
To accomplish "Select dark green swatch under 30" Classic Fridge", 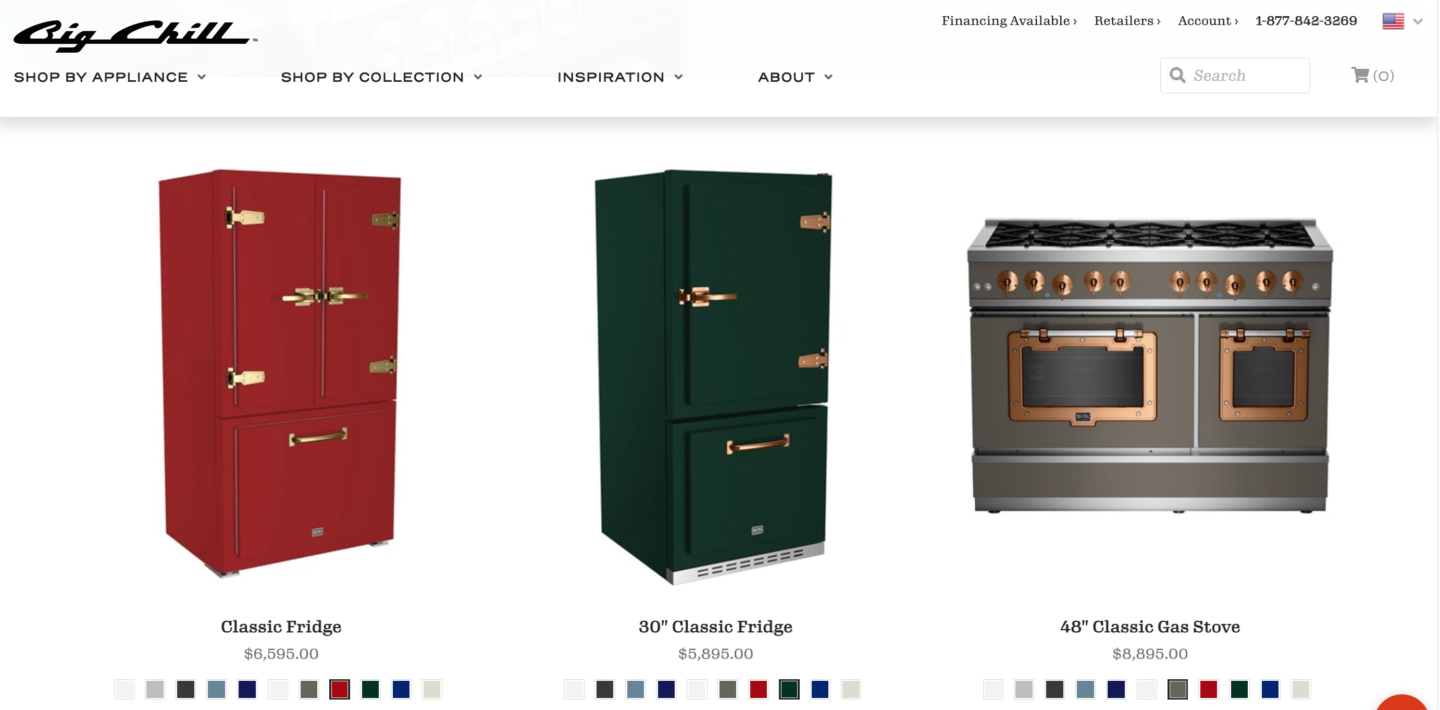I will pyautogui.click(x=789, y=689).
